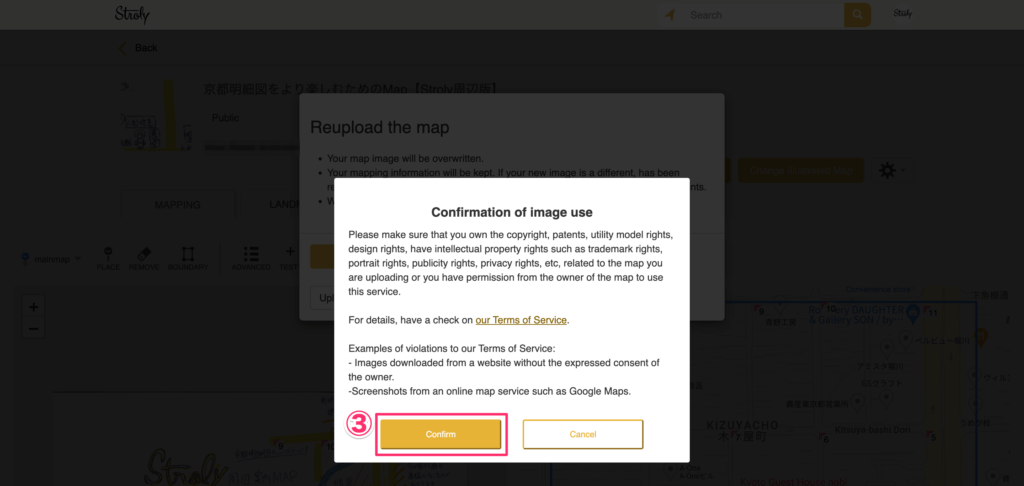Zoom in on the map

pyautogui.click(x=34, y=307)
